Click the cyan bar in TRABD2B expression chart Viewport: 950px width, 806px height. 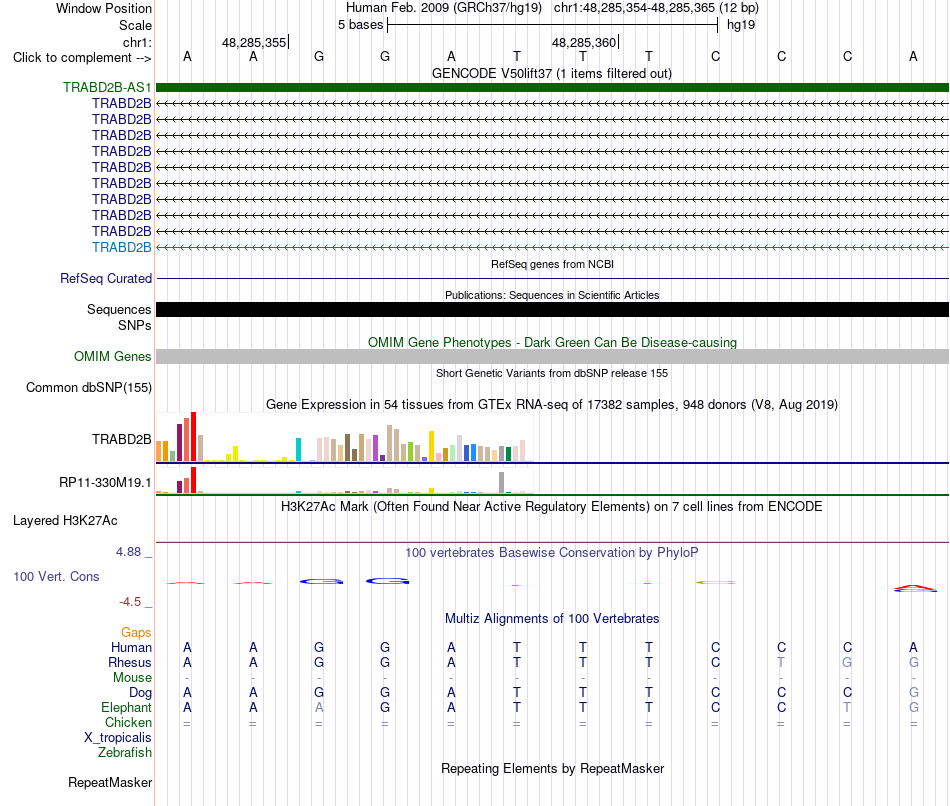298,450
